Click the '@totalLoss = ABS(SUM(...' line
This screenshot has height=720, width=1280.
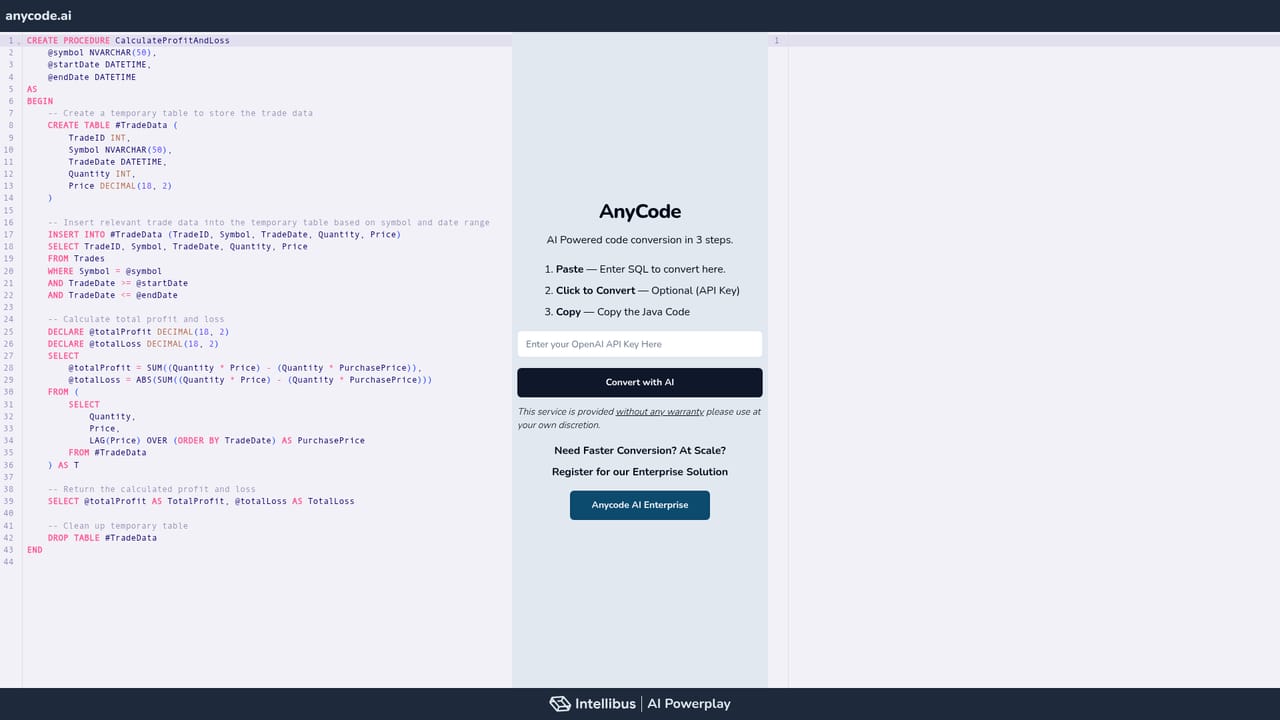click(250, 380)
